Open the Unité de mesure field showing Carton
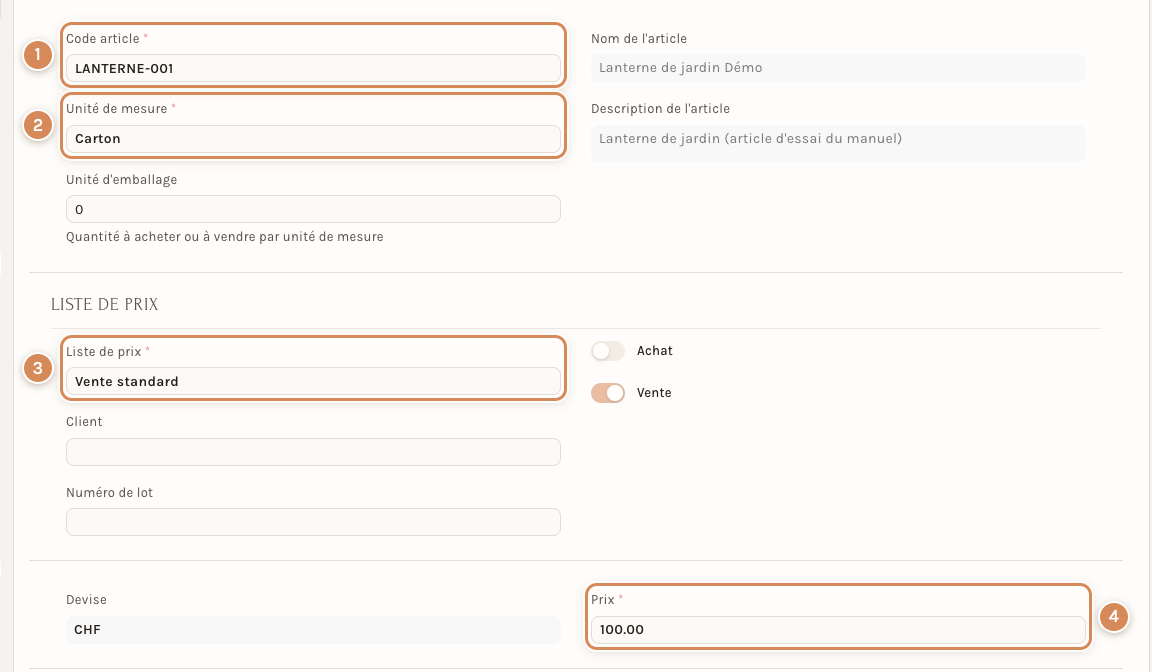The image size is (1152, 672). click(313, 139)
